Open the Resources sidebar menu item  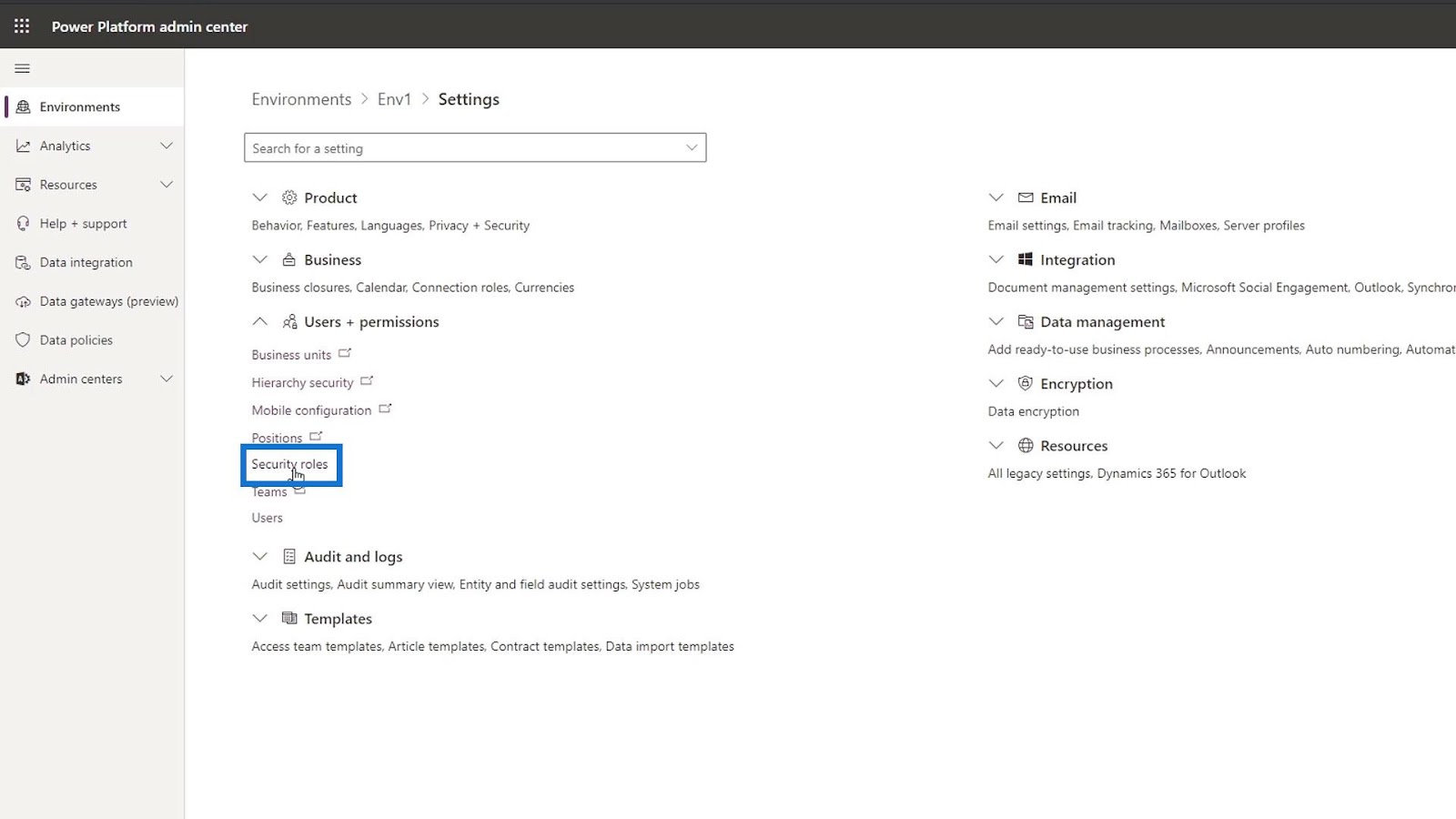pyautogui.click(x=68, y=185)
